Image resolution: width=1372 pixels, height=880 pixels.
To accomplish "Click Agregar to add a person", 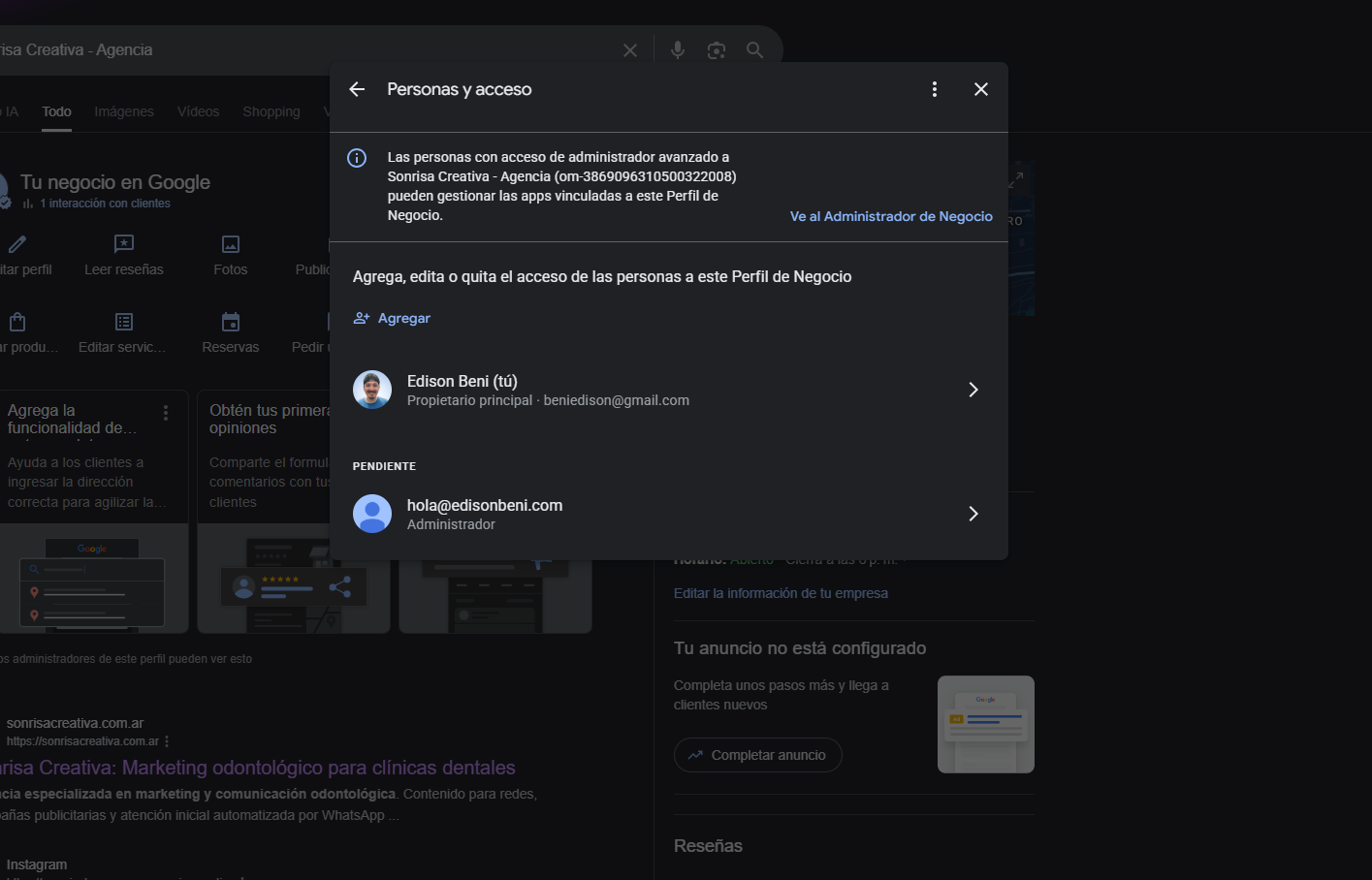I will [392, 318].
